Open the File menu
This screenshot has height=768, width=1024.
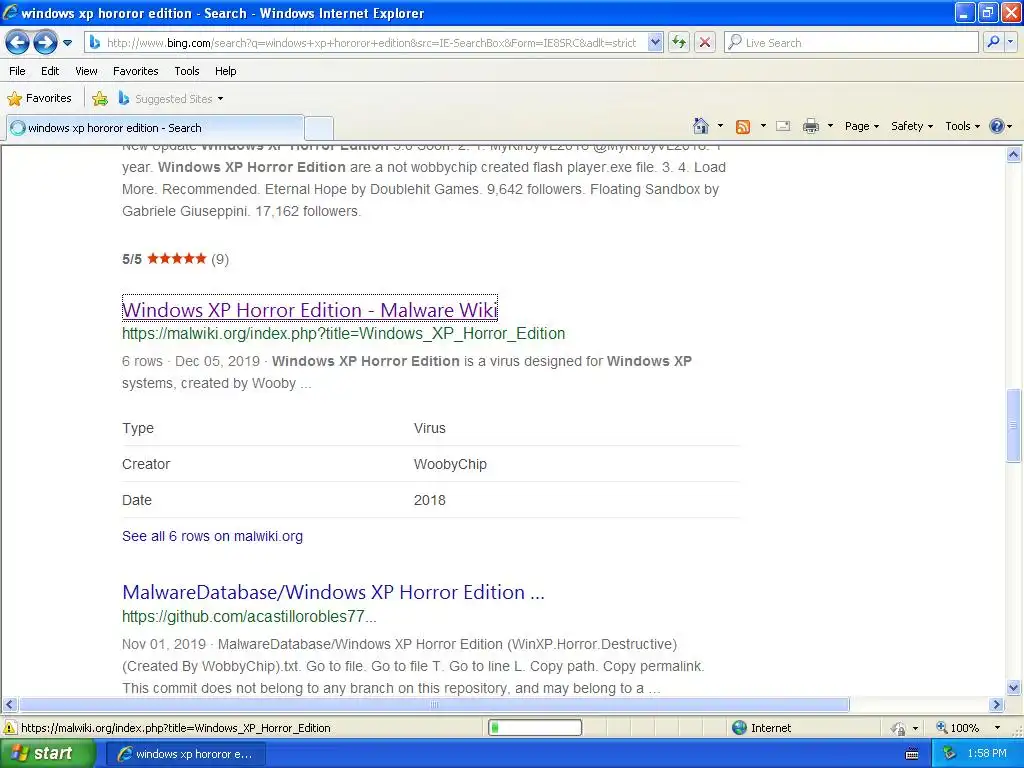click(18, 71)
